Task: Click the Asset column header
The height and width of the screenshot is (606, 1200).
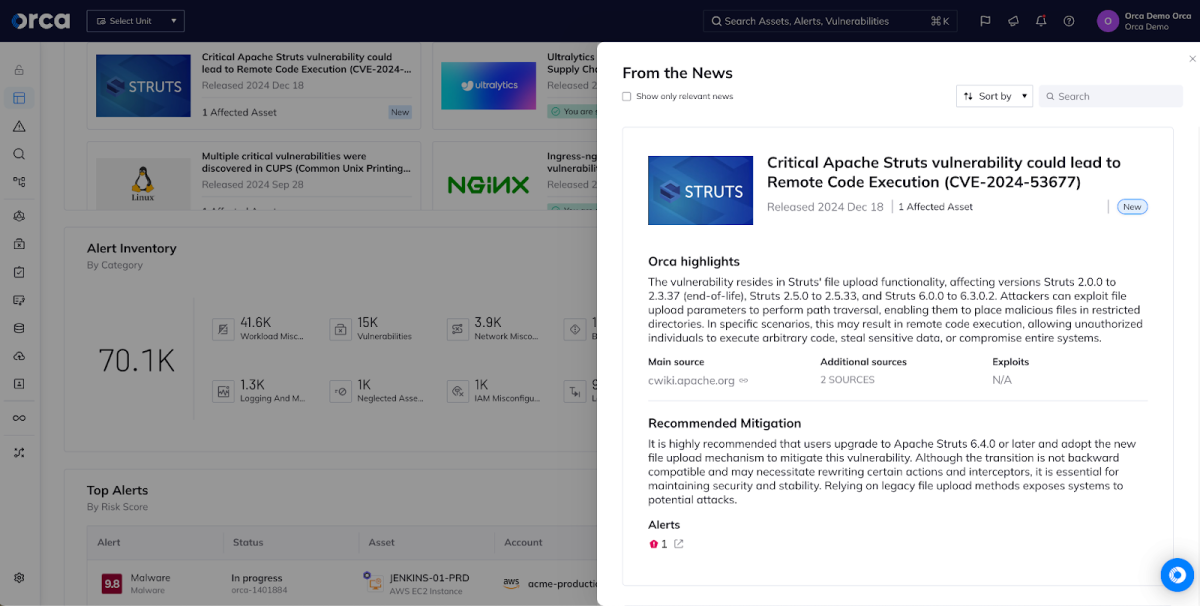Action: click(382, 542)
